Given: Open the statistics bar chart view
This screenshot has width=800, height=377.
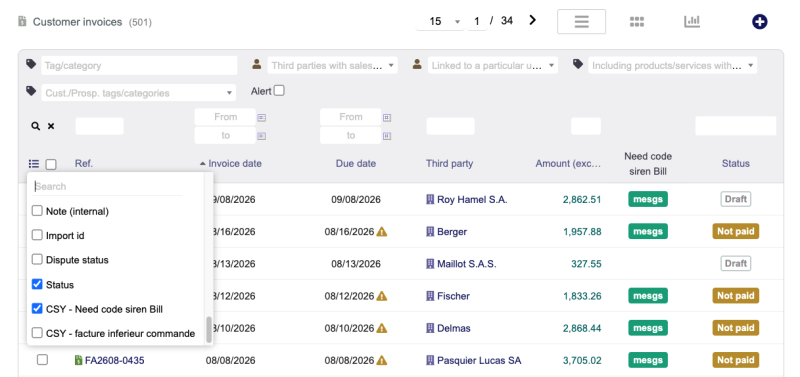Looking at the screenshot, I should [692, 21].
